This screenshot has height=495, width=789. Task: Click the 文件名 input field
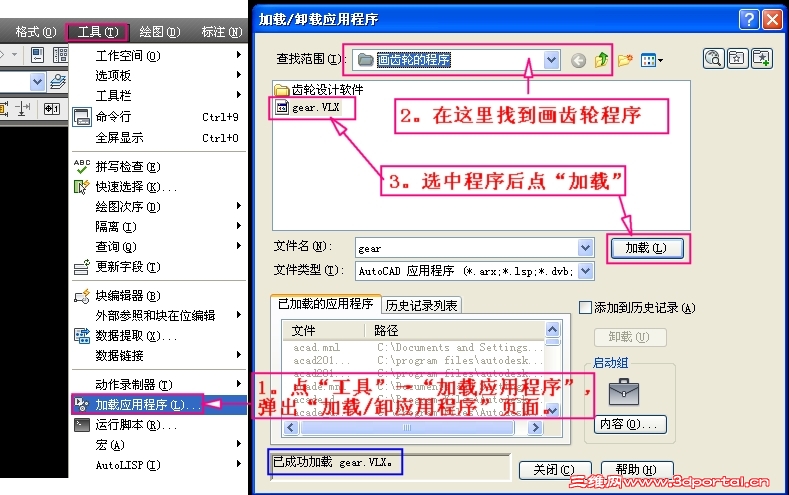pyautogui.click(x=467, y=248)
